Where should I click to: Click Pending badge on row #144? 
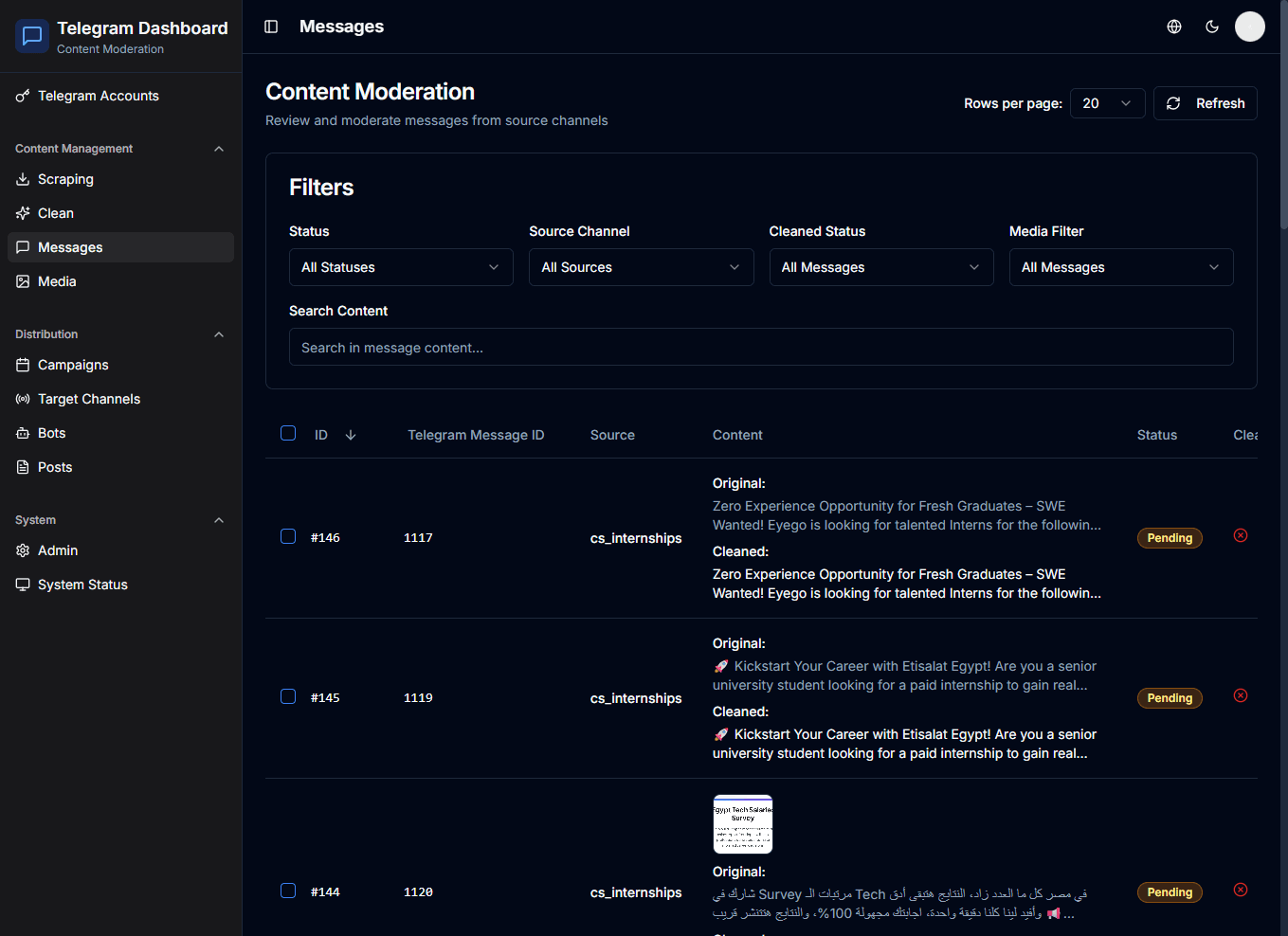pyautogui.click(x=1170, y=892)
